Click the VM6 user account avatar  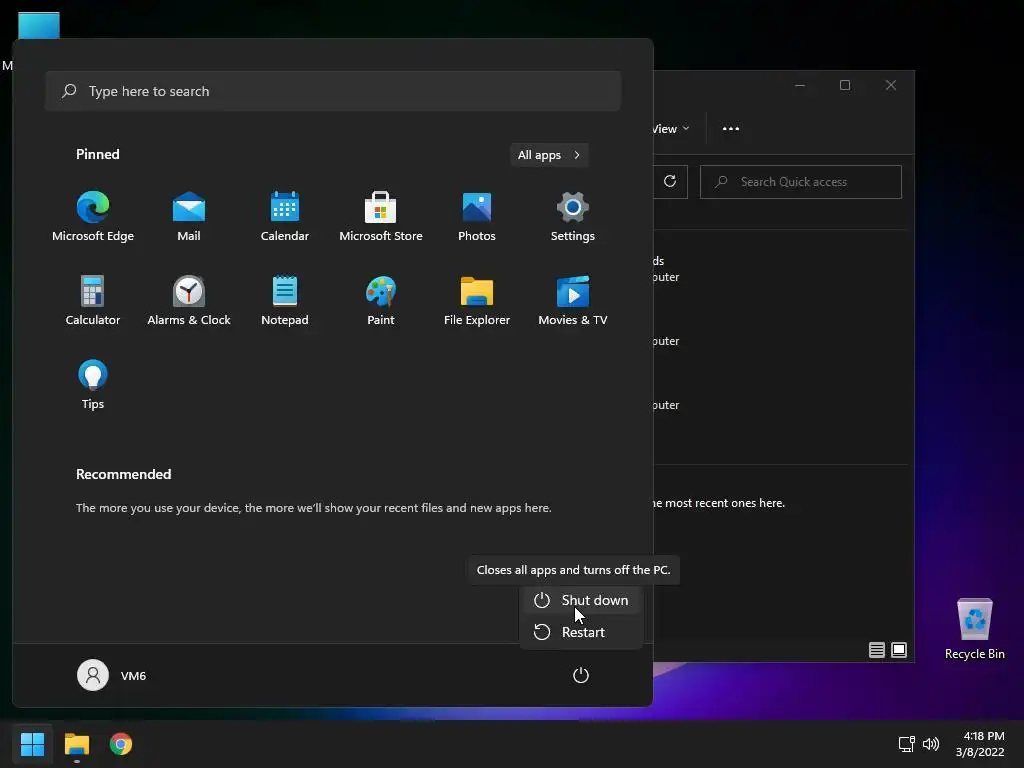point(93,675)
